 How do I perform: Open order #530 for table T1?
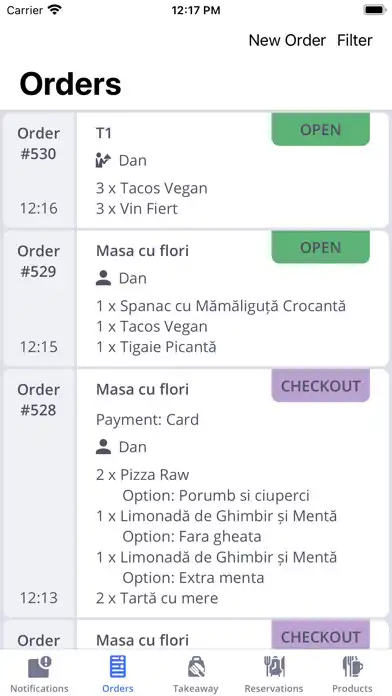pyautogui.click(x=233, y=170)
